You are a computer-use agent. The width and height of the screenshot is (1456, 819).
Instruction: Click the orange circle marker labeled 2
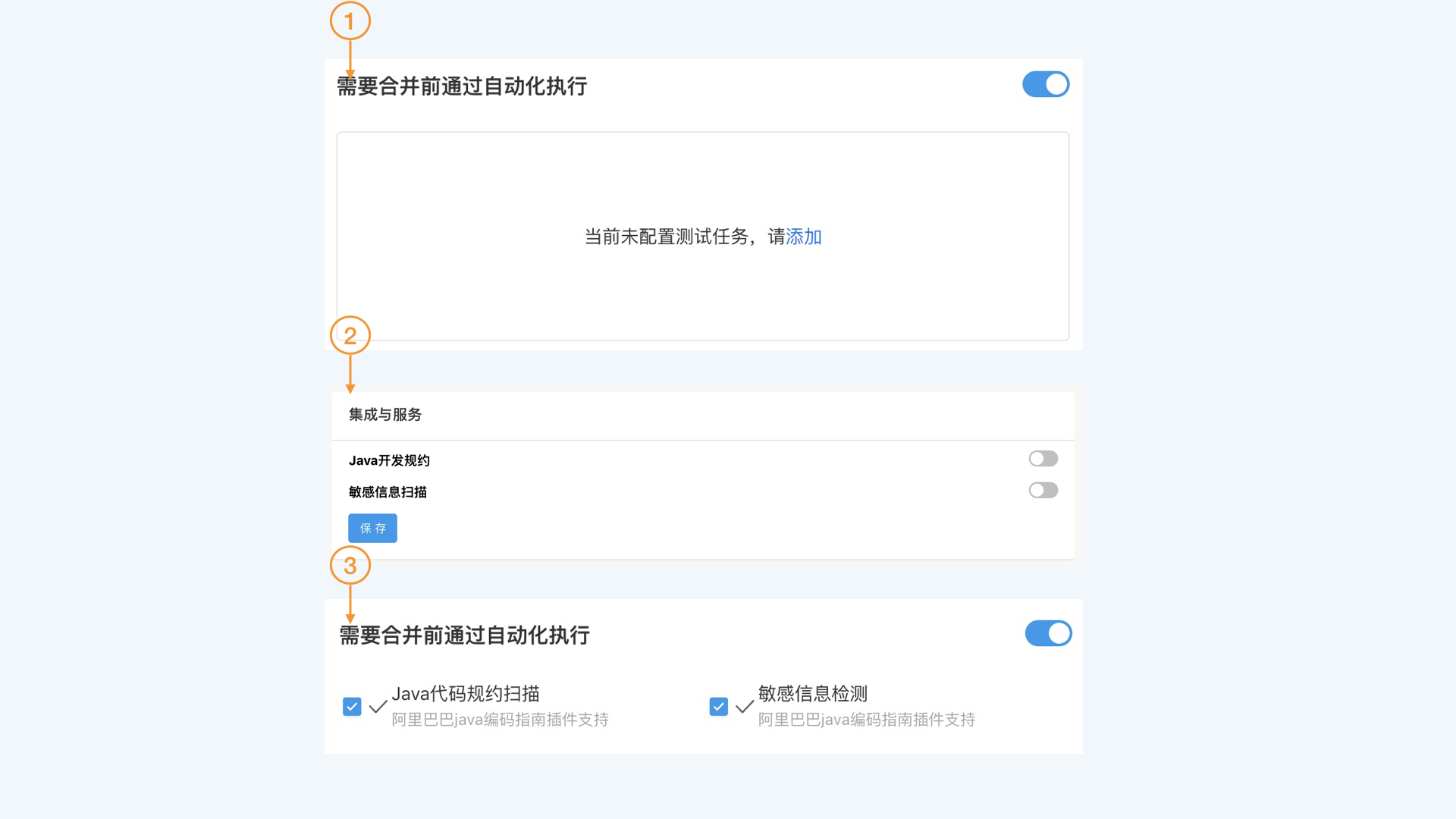[x=350, y=336]
